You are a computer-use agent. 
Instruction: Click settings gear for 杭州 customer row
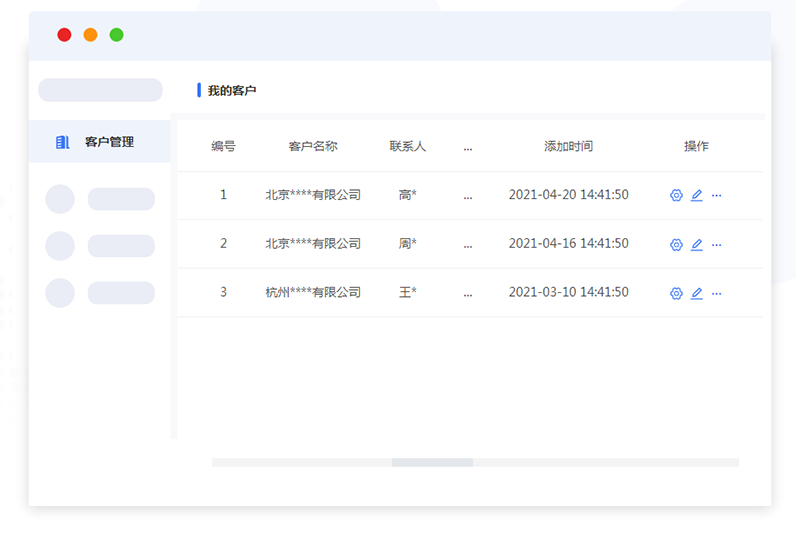click(x=676, y=294)
